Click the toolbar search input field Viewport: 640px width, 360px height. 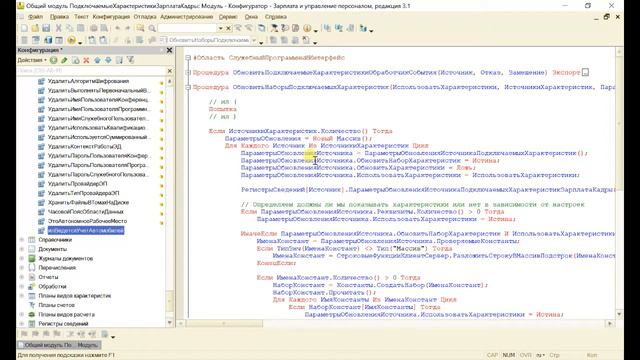pyautogui.click(x=187, y=28)
